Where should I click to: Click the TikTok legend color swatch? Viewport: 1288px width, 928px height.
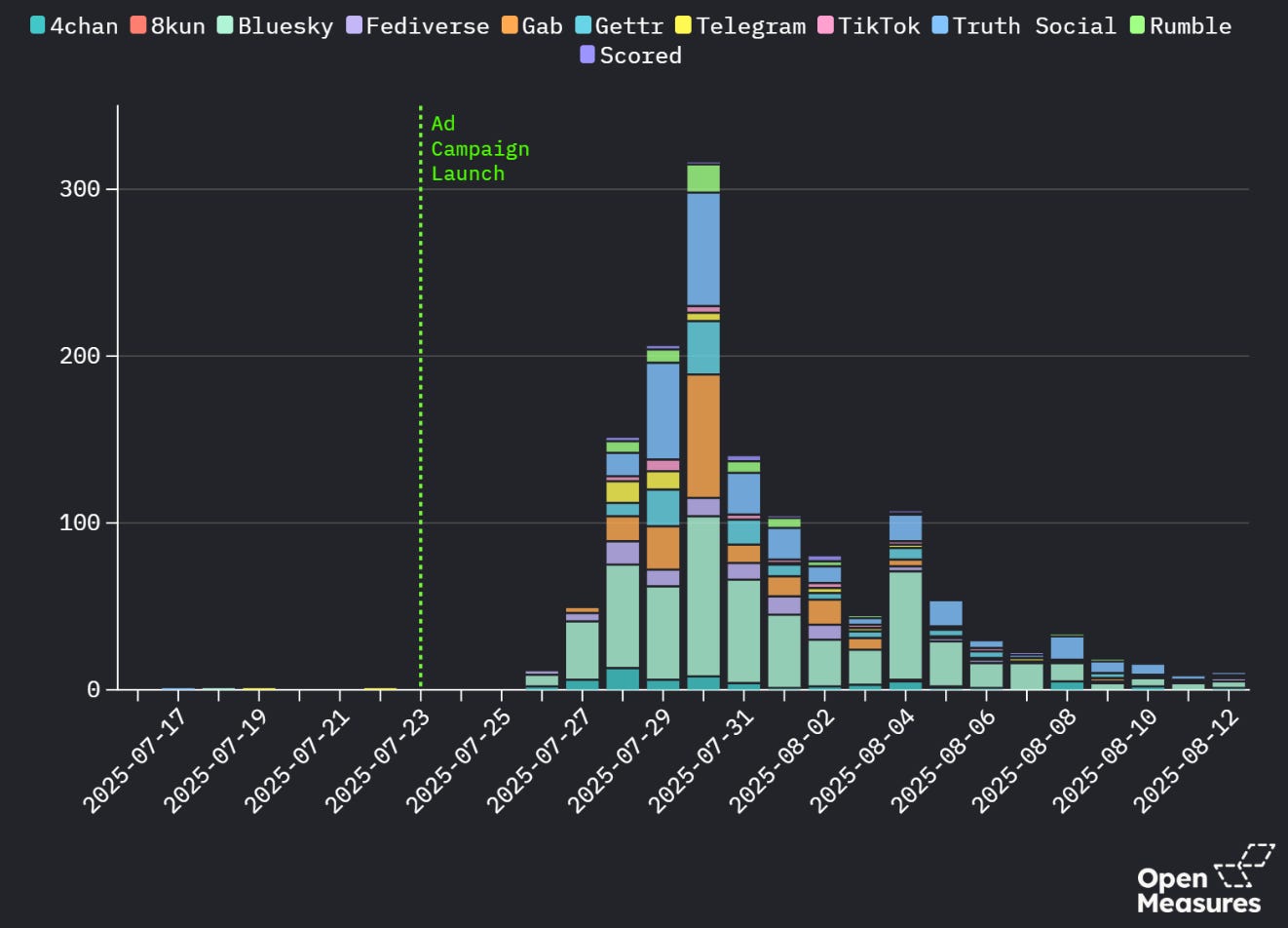[x=826, y=24]
